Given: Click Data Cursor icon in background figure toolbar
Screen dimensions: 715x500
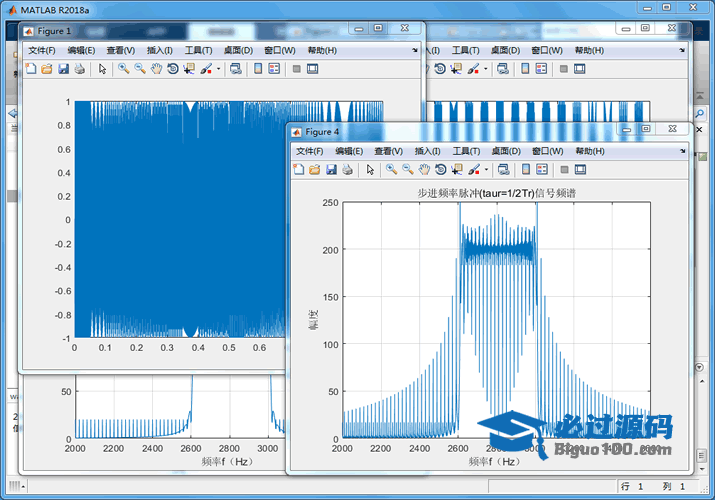Looking at the screenshot, I should [x=456, y=69].
